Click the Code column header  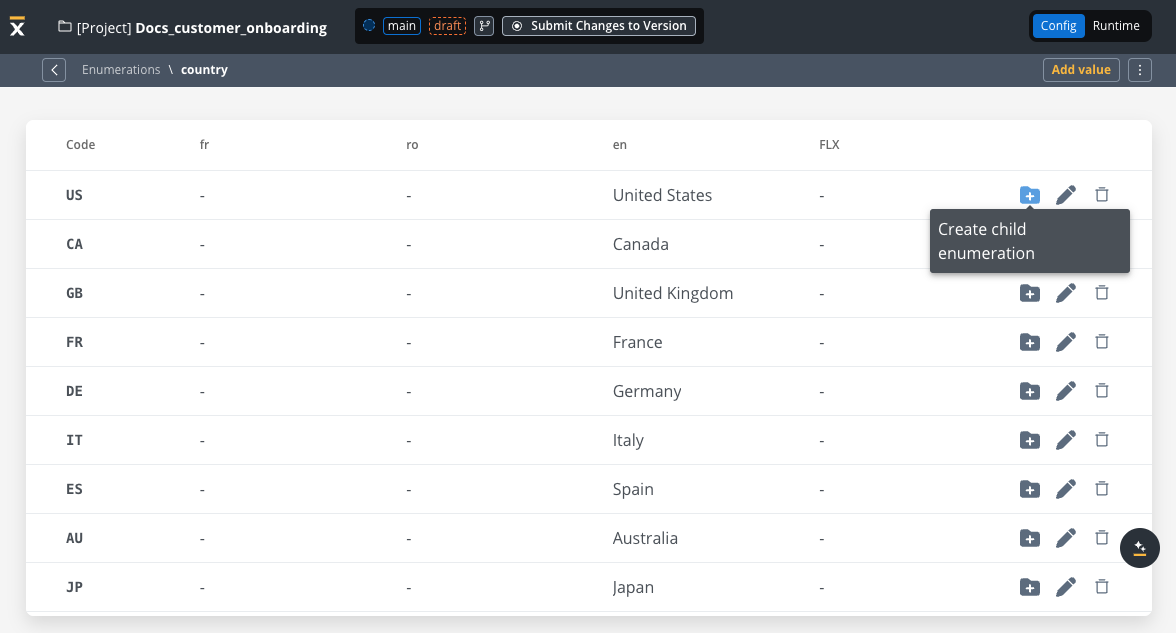pyautogui.click(x=80, y=145)
